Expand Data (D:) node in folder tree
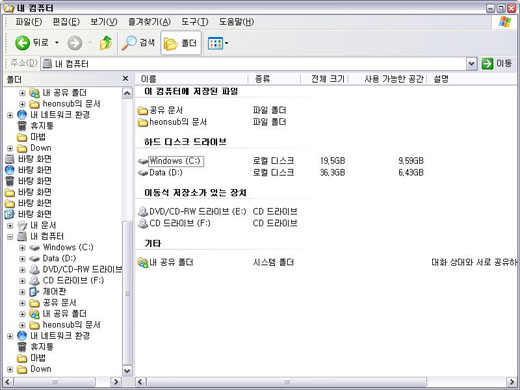Image resolution: width=520 pixels, height=390 pixels. coord(22,259)
